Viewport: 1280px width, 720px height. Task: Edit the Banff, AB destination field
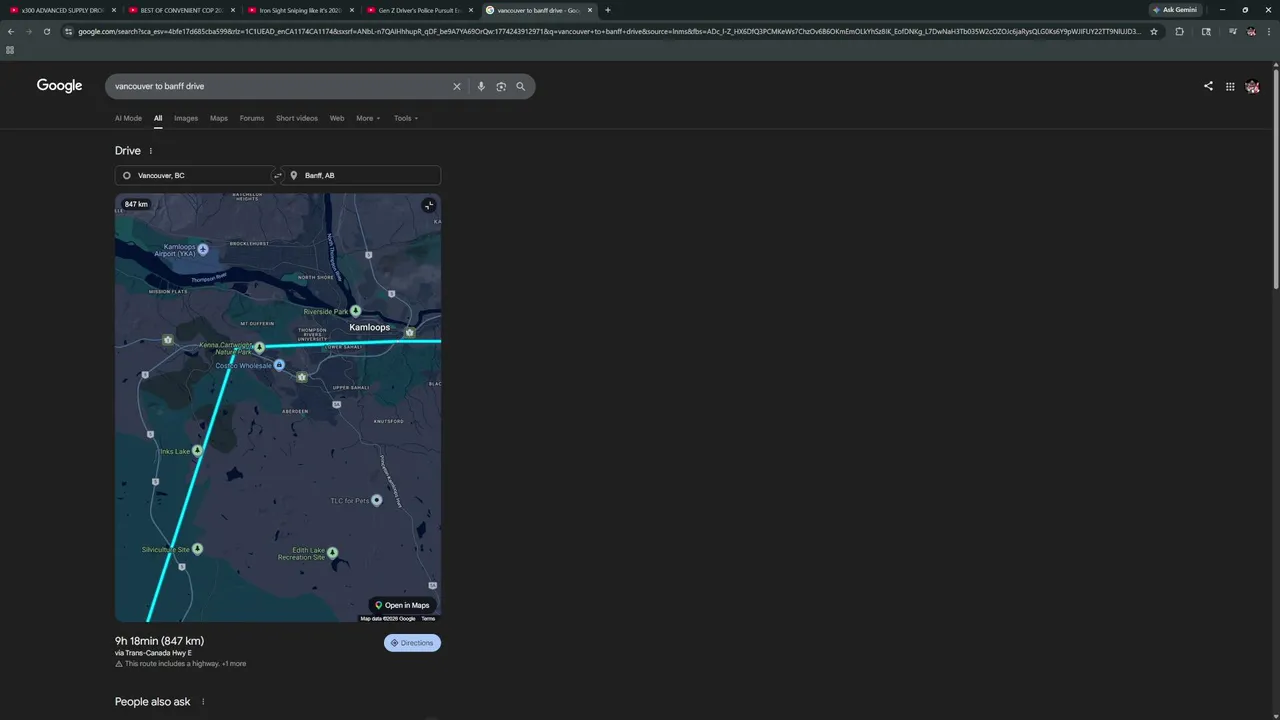click(360, 175)
